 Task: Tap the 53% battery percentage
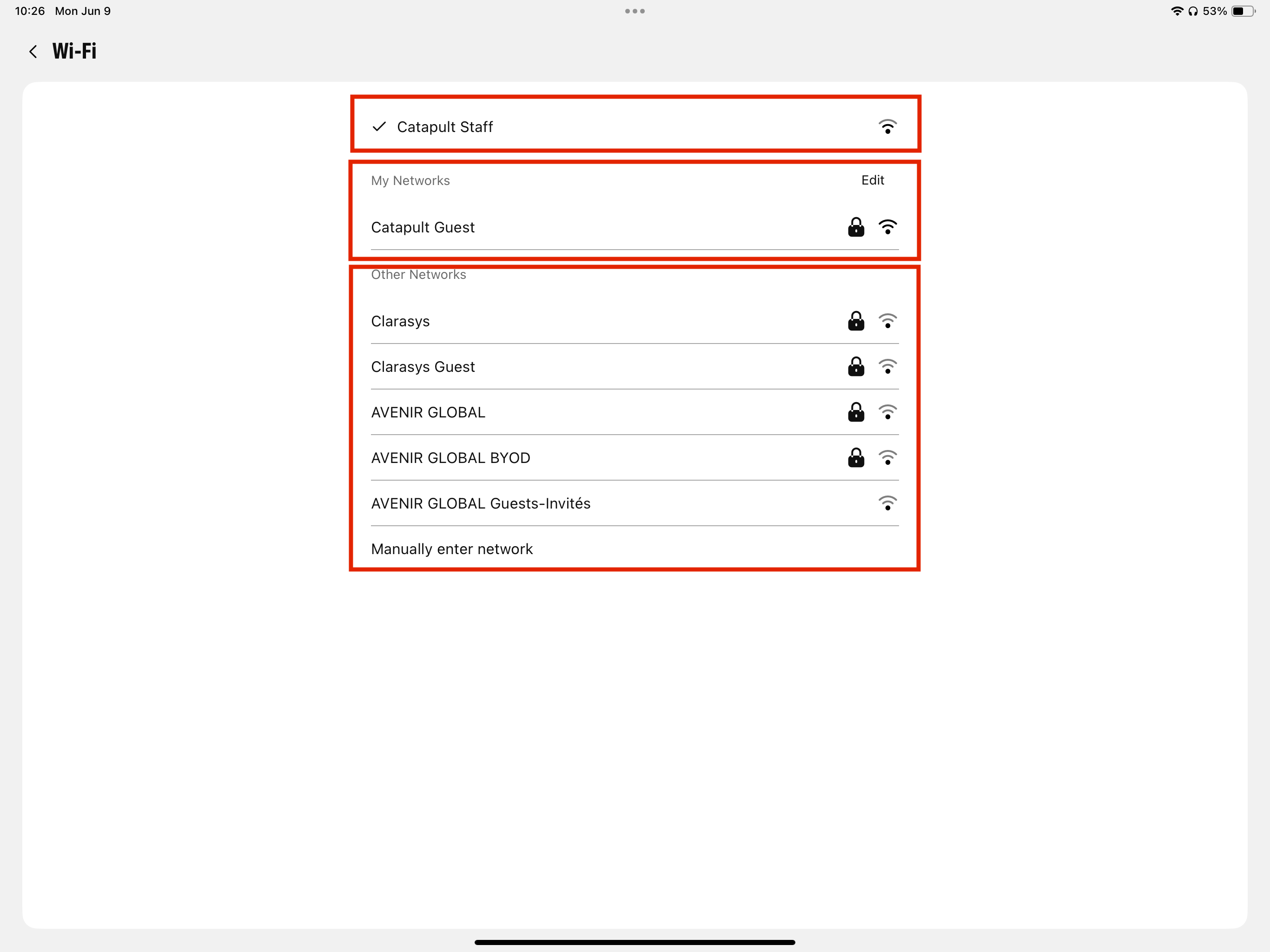click(x=1215, y=11)
